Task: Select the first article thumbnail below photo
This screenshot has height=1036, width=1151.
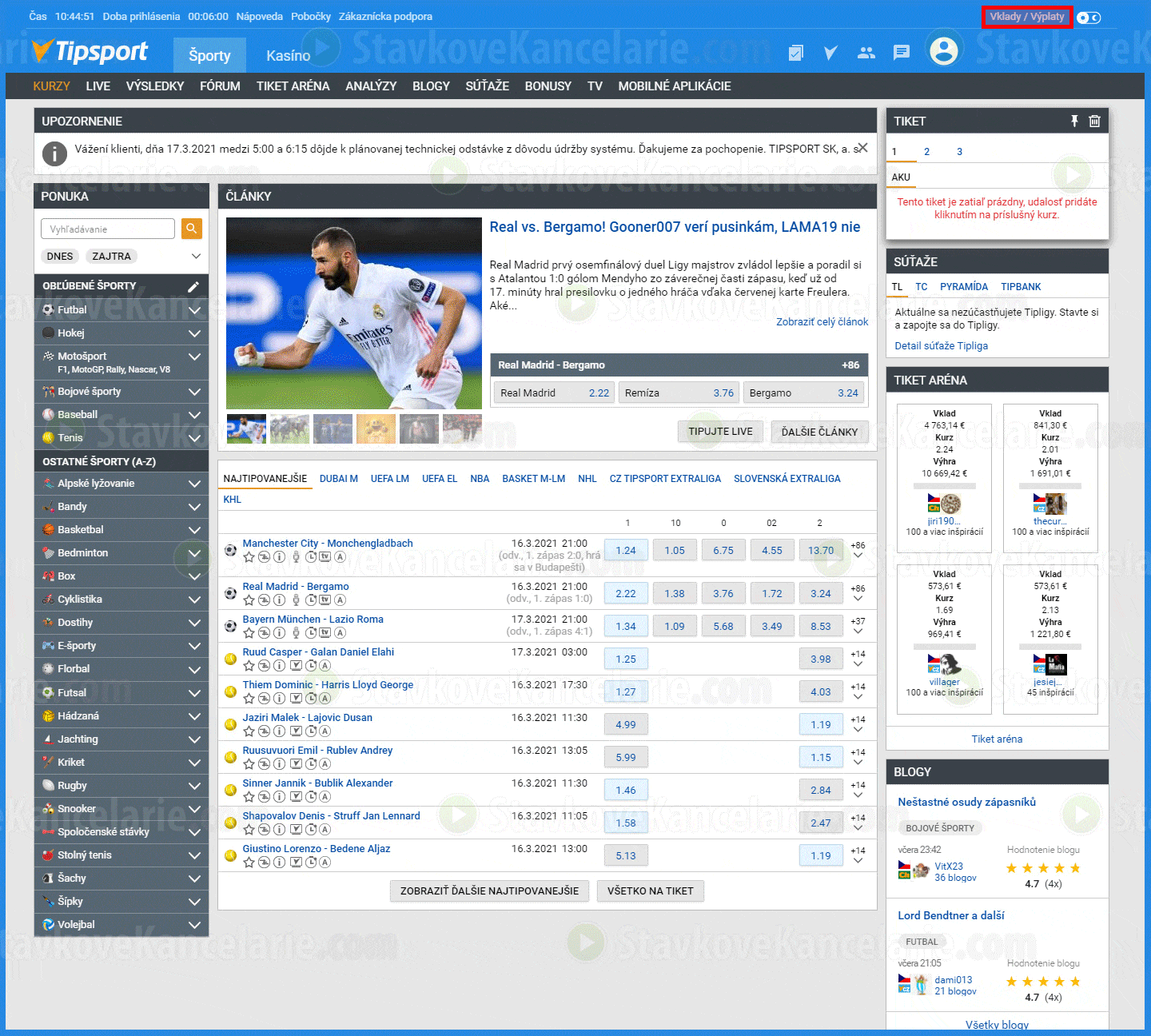Action: [246, 428]
